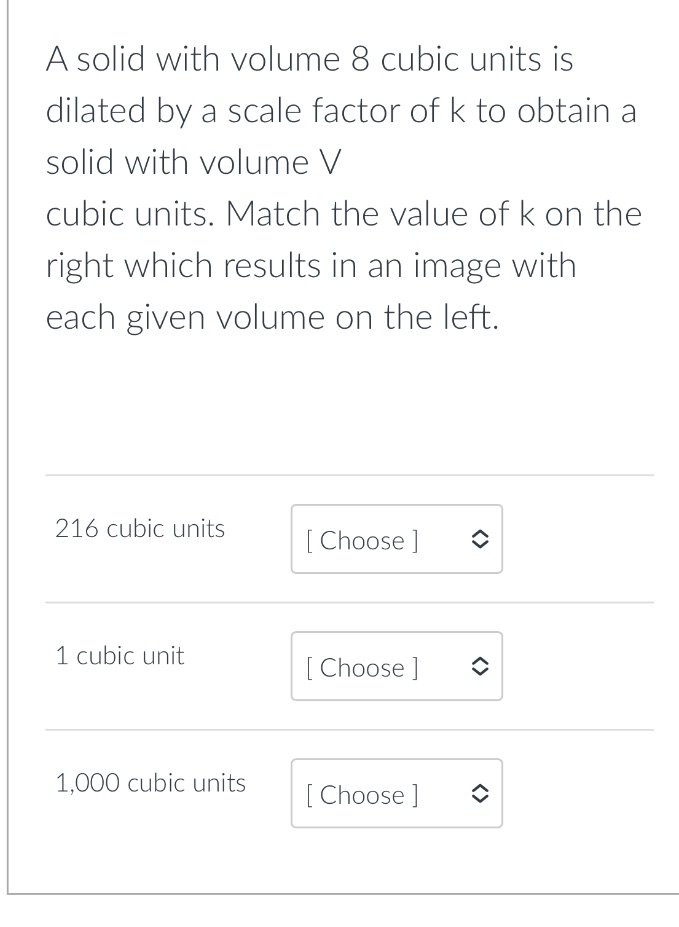The image size is (679, 927).
Task: Click the 1 cubic unit label
Action: (x=119, y=655)
